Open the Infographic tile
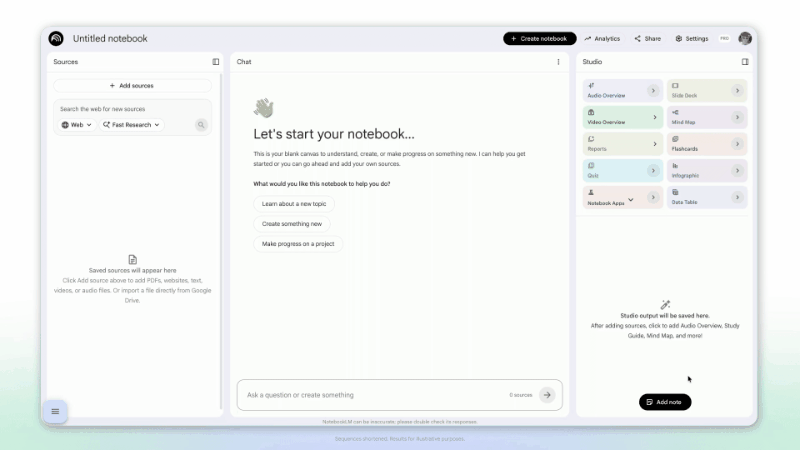800x450 pixels. pos(707,170)
